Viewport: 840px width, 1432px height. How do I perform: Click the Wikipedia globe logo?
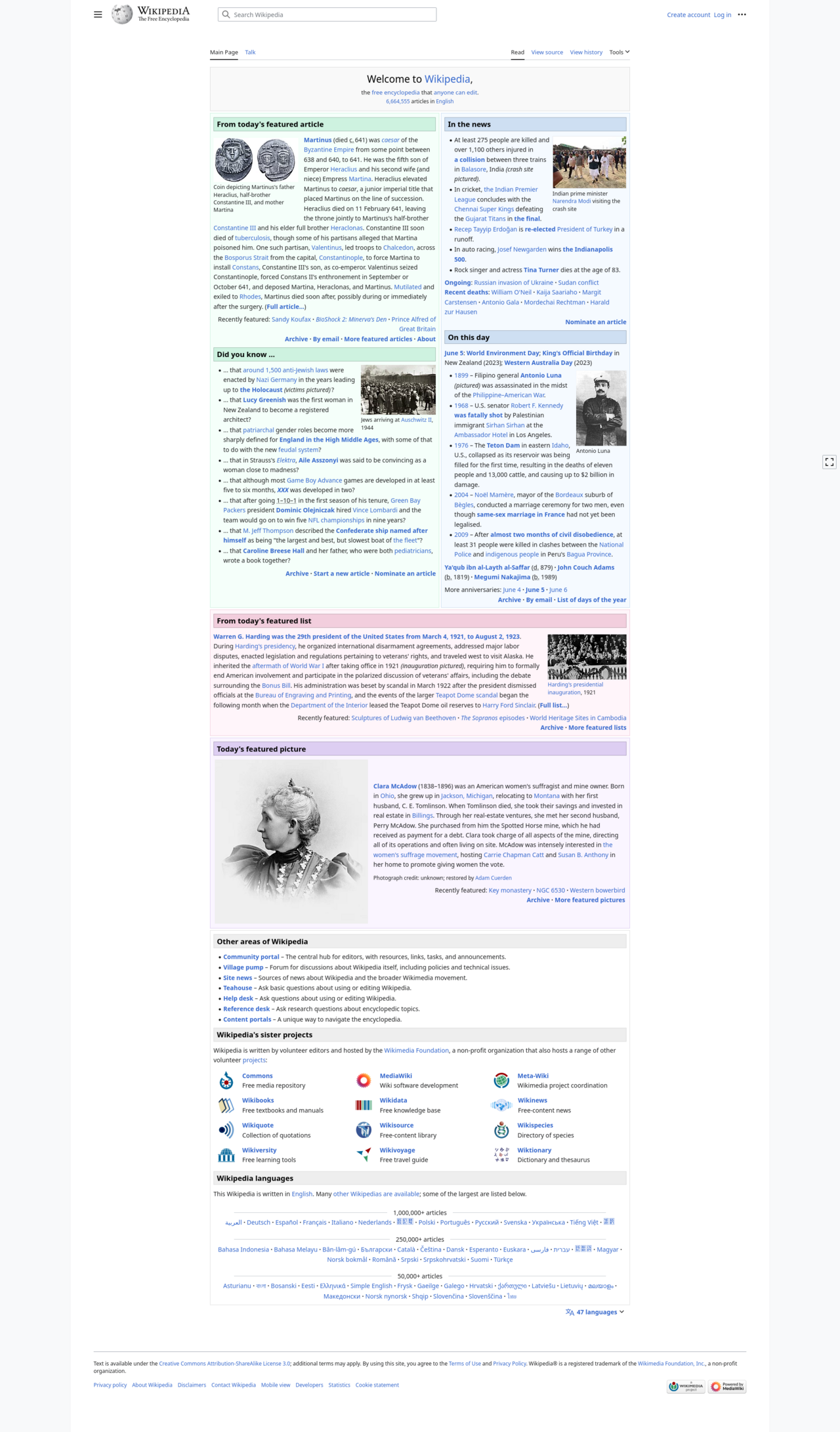tap(122, 14)
